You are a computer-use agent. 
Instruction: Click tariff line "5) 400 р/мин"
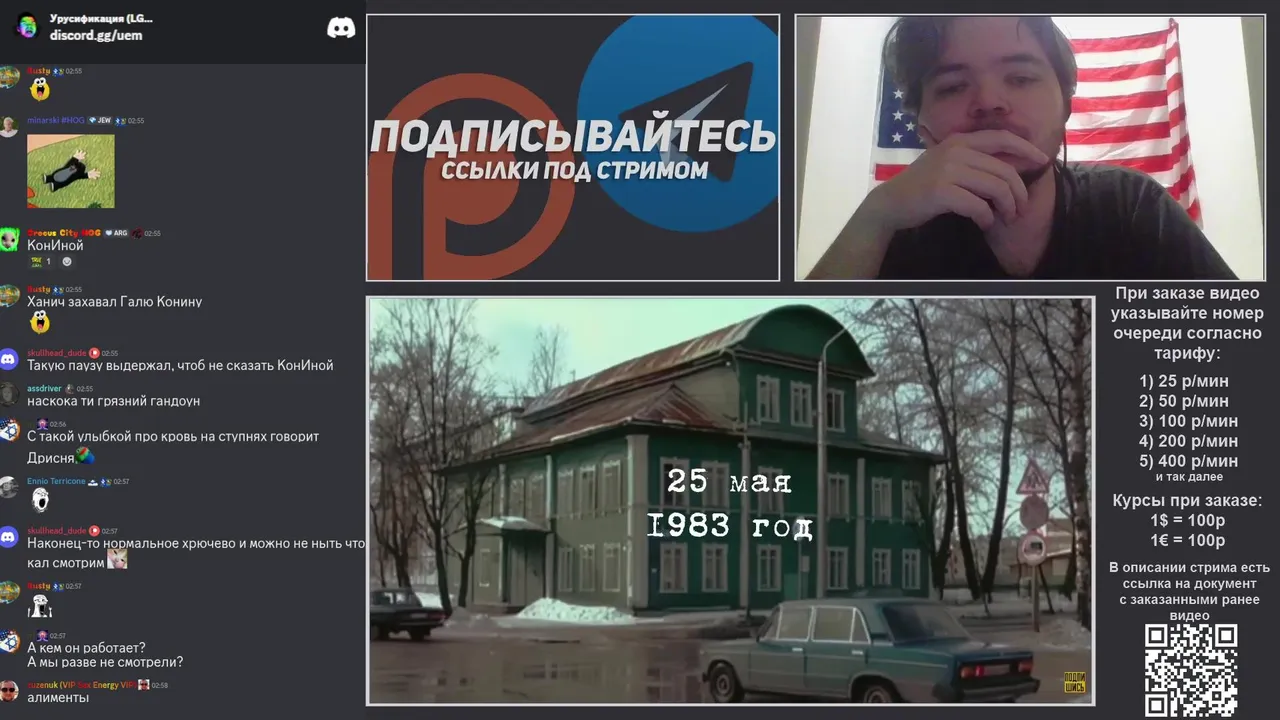(1188, 461)
